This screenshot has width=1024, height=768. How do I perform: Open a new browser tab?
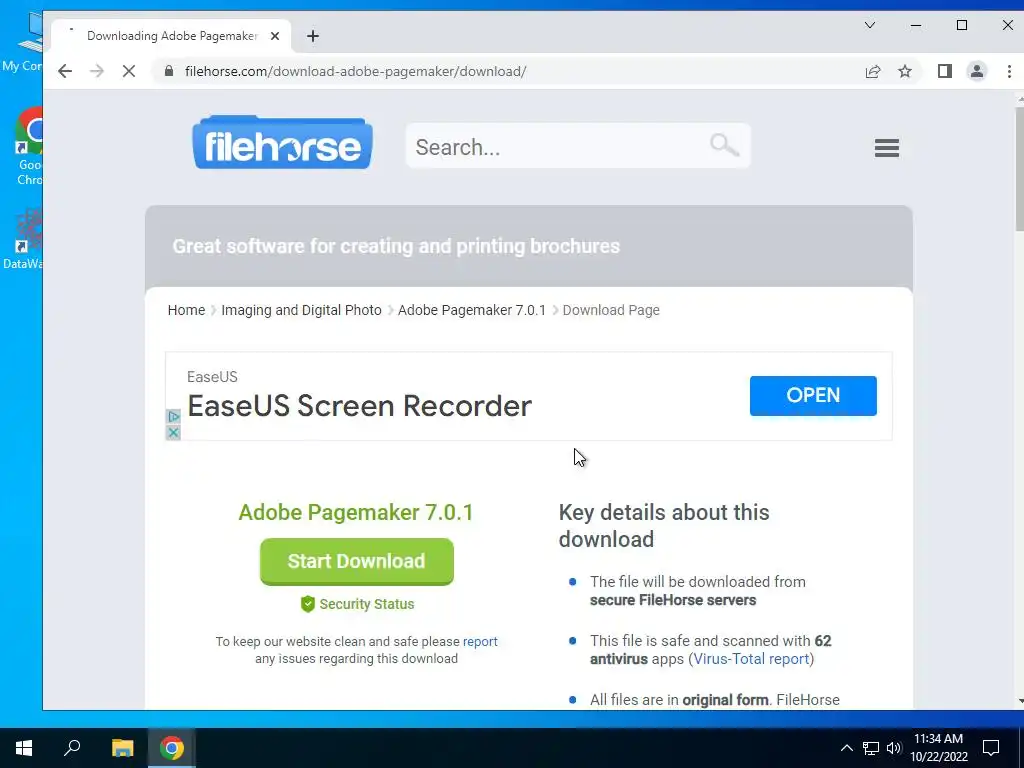pyautogui.click(x=313, y=36)
